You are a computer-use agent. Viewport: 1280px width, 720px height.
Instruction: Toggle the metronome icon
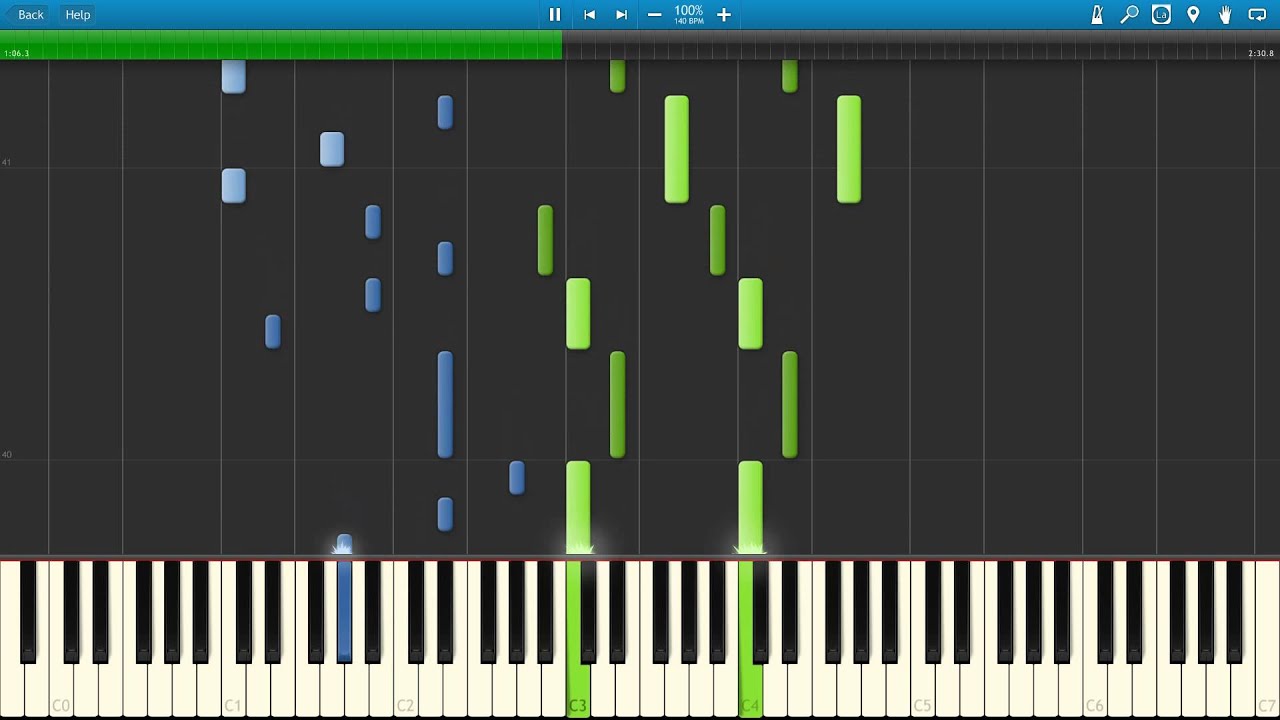[1097, 14]
